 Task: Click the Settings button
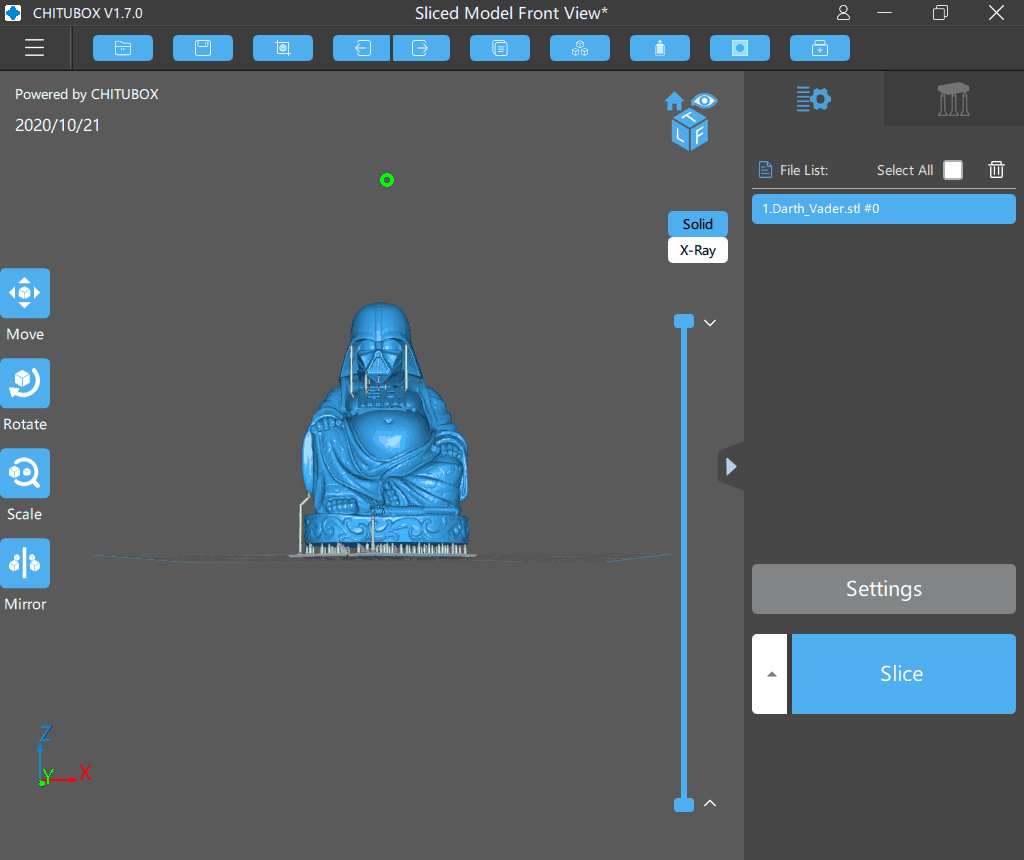[x=884, y=589]
